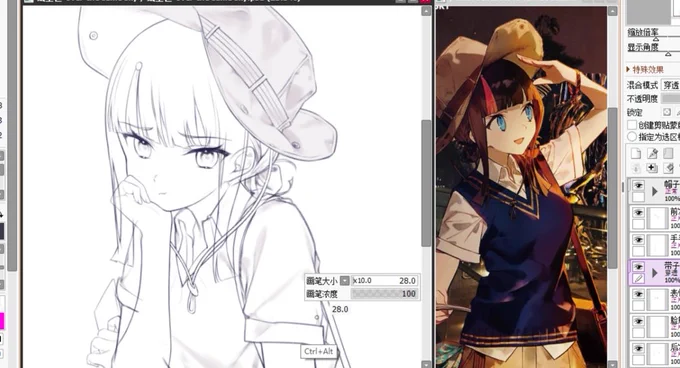
Task: Select the 前 layer thumbnail
Action: [x=657, y=218]
